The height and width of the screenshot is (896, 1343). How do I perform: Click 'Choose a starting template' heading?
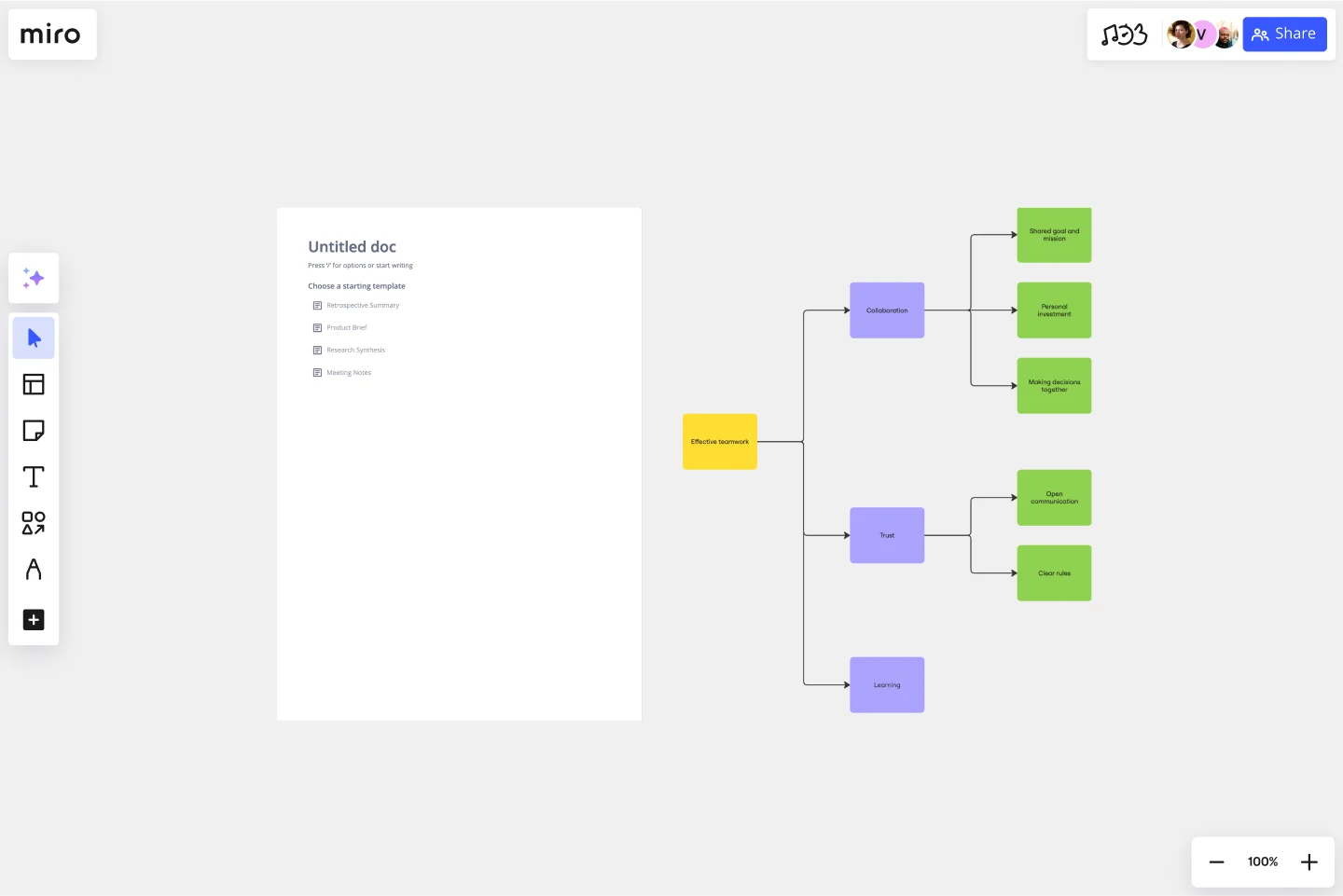(x=356, y=286)
